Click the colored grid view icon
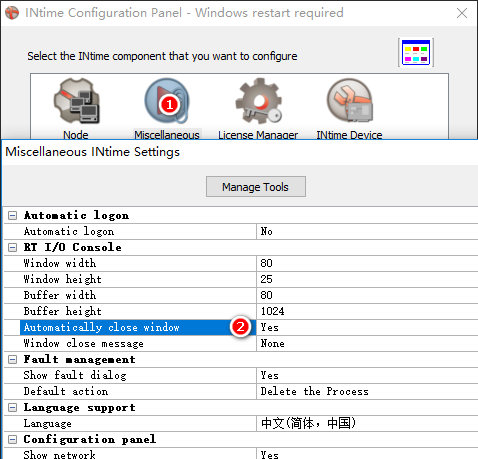Viewport: 478px width, 459px height. [416, 52]
